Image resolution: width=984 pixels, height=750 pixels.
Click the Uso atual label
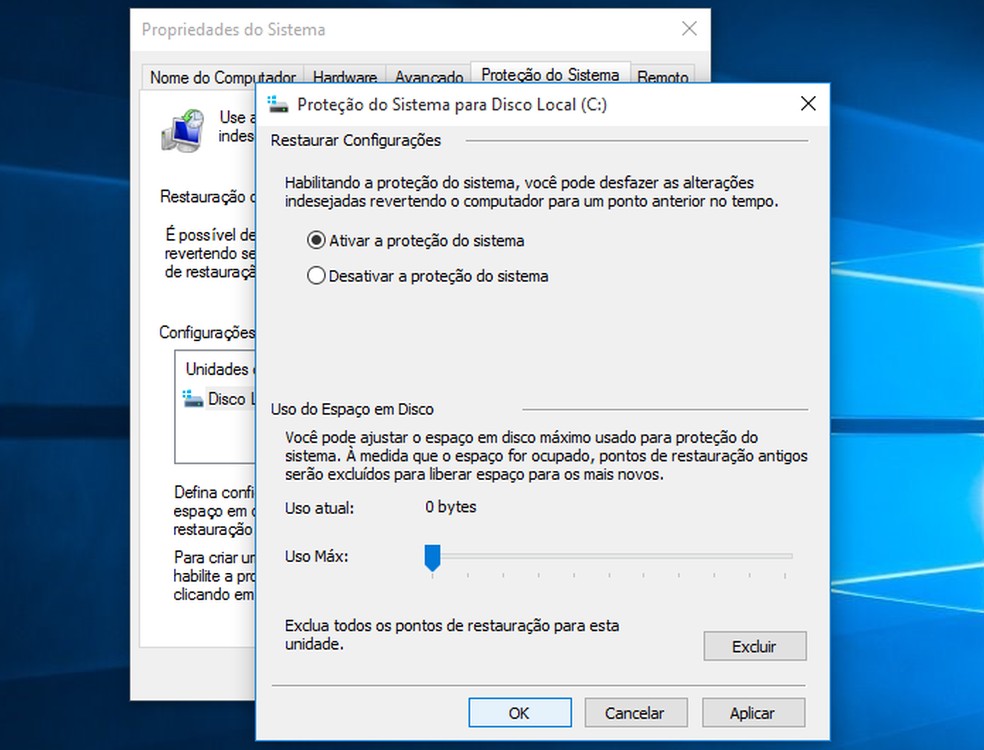click(319, 508)
